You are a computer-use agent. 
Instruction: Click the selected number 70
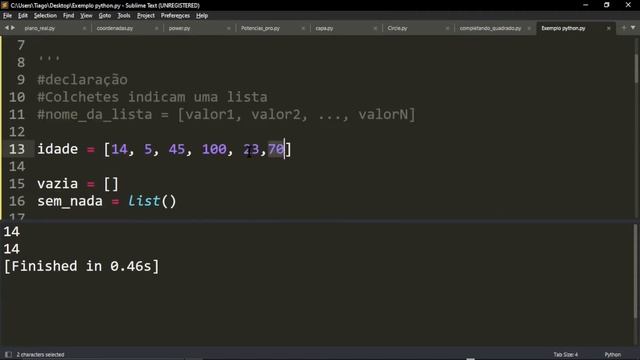(x=276, y=149)
